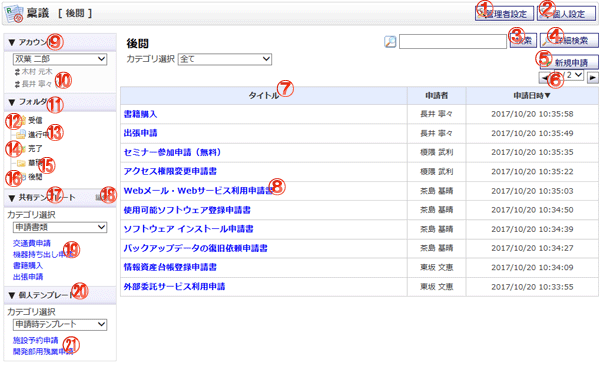Screen dimensions: 600x366
Task: Click the 検索 search button
Action: click(523, 40)
